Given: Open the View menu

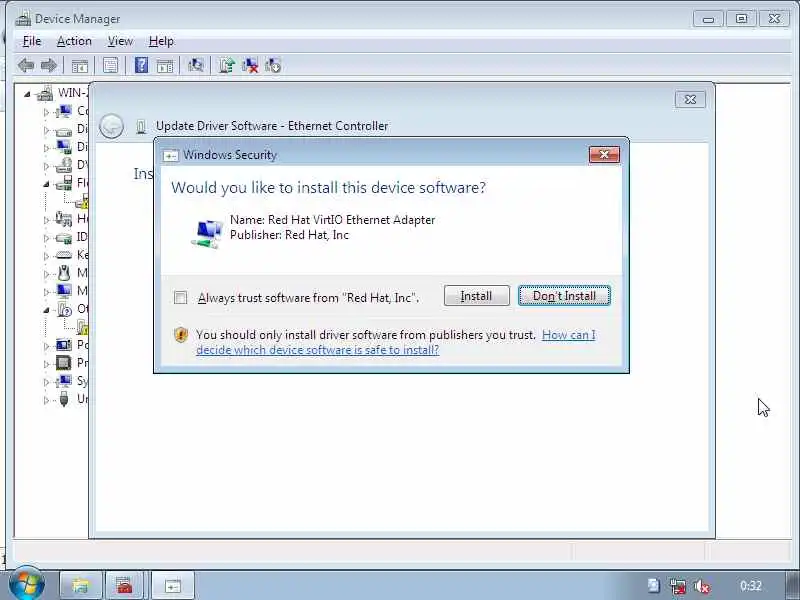Looking at the screenshot, I should pos(120,41).
